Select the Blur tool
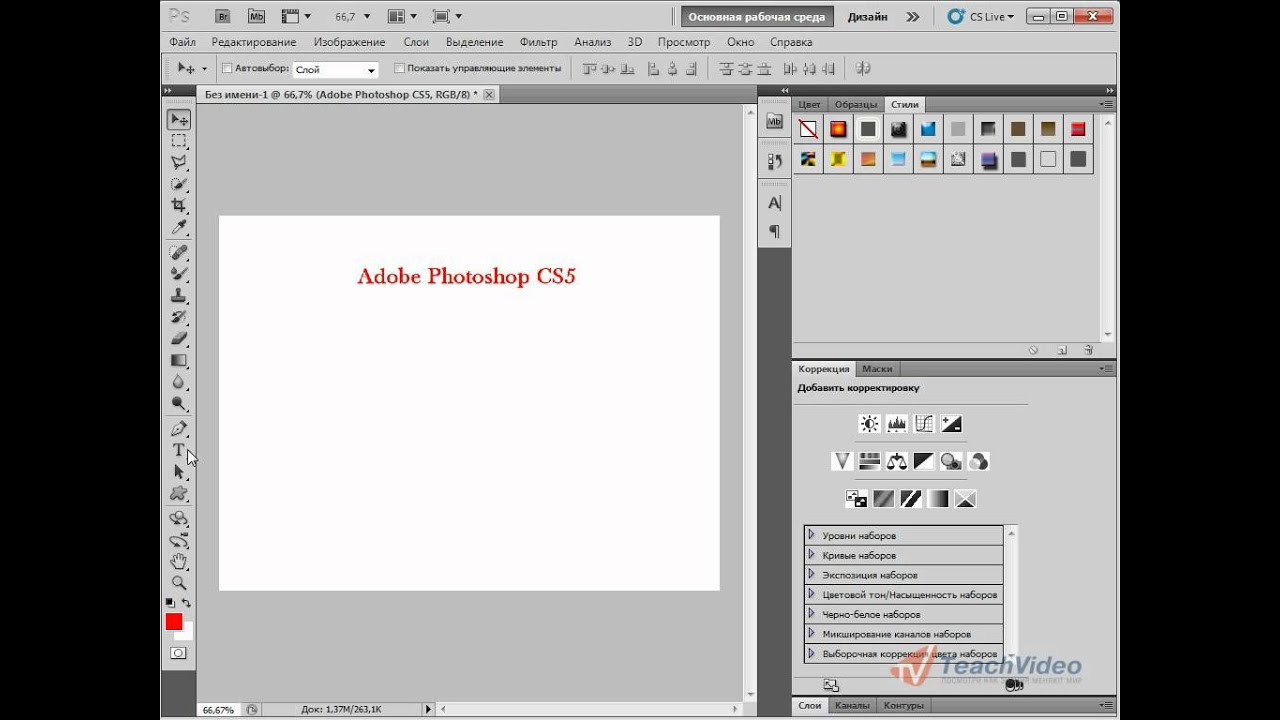Screen dimensions: 1280x720 (179, 382)
